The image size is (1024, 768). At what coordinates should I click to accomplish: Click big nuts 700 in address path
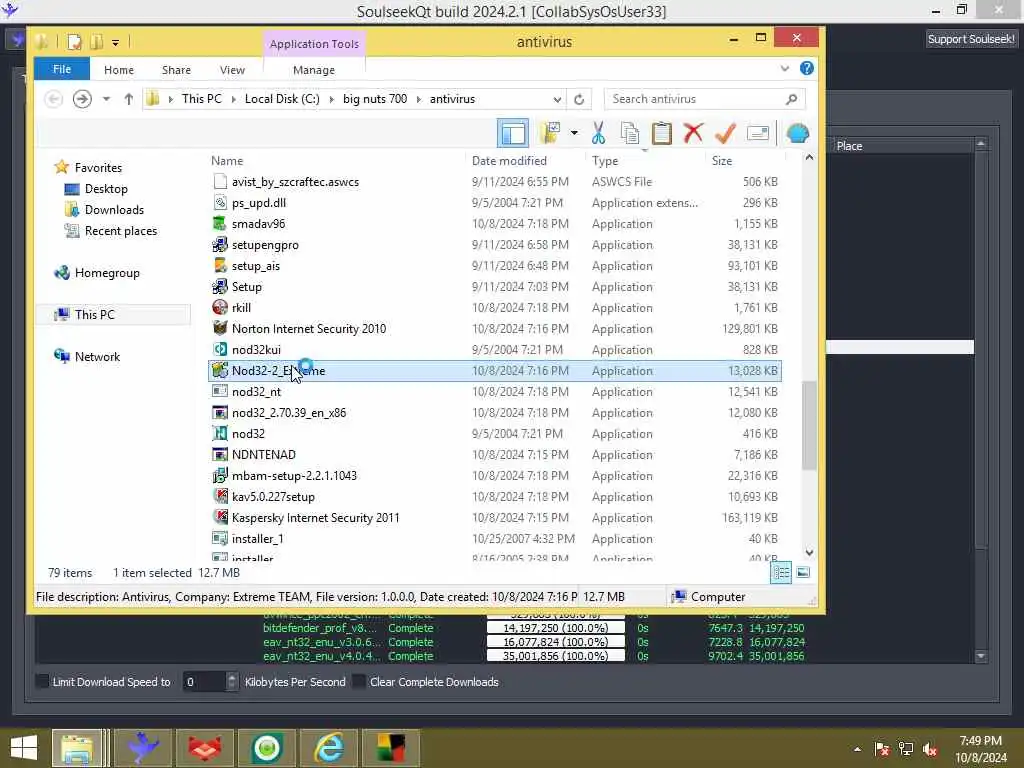coord(375,99)
